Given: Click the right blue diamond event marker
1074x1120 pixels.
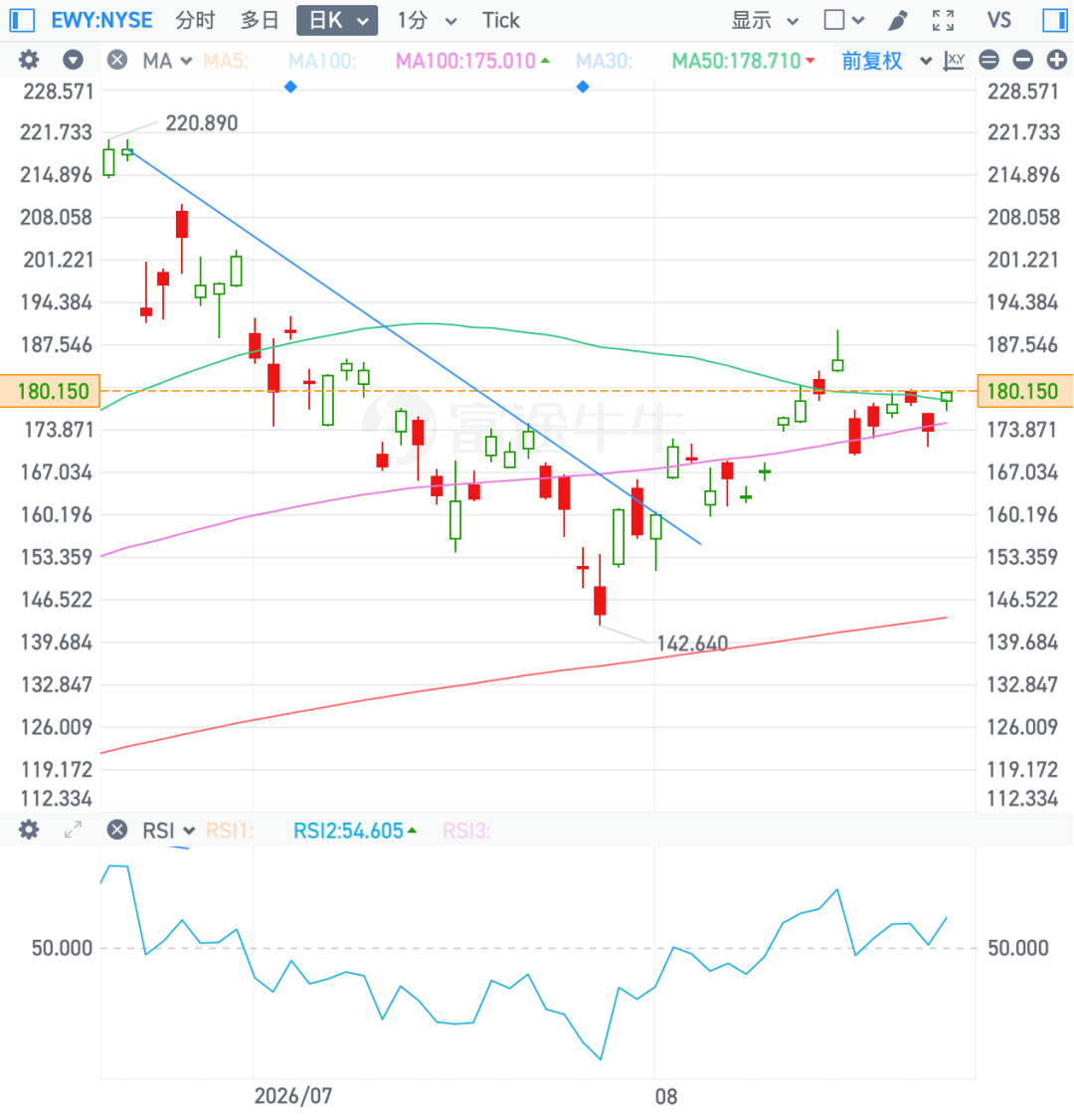Looking at the screenshot, I should (x=583, y=87).
